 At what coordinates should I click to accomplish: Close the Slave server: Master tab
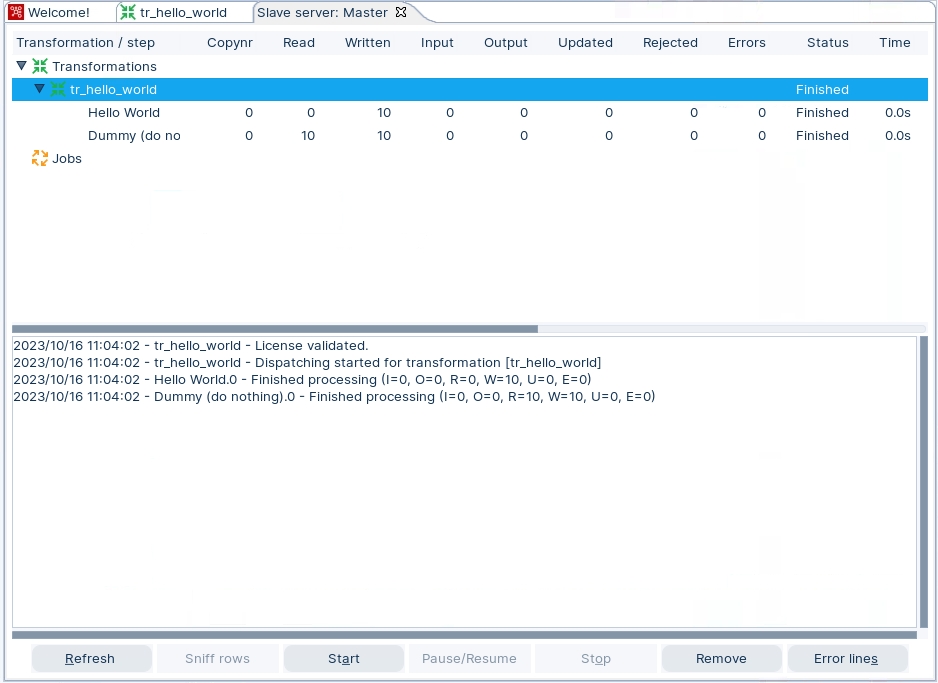tap(401, 13)
